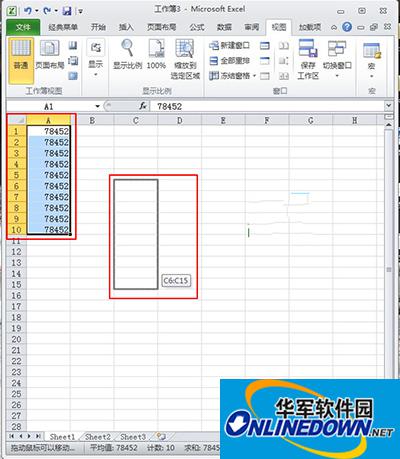Screen dimensions: 400x459
Task: Open the Freeze Panes (冻结窗格) dropdown arrow
Action: point(254,76)
